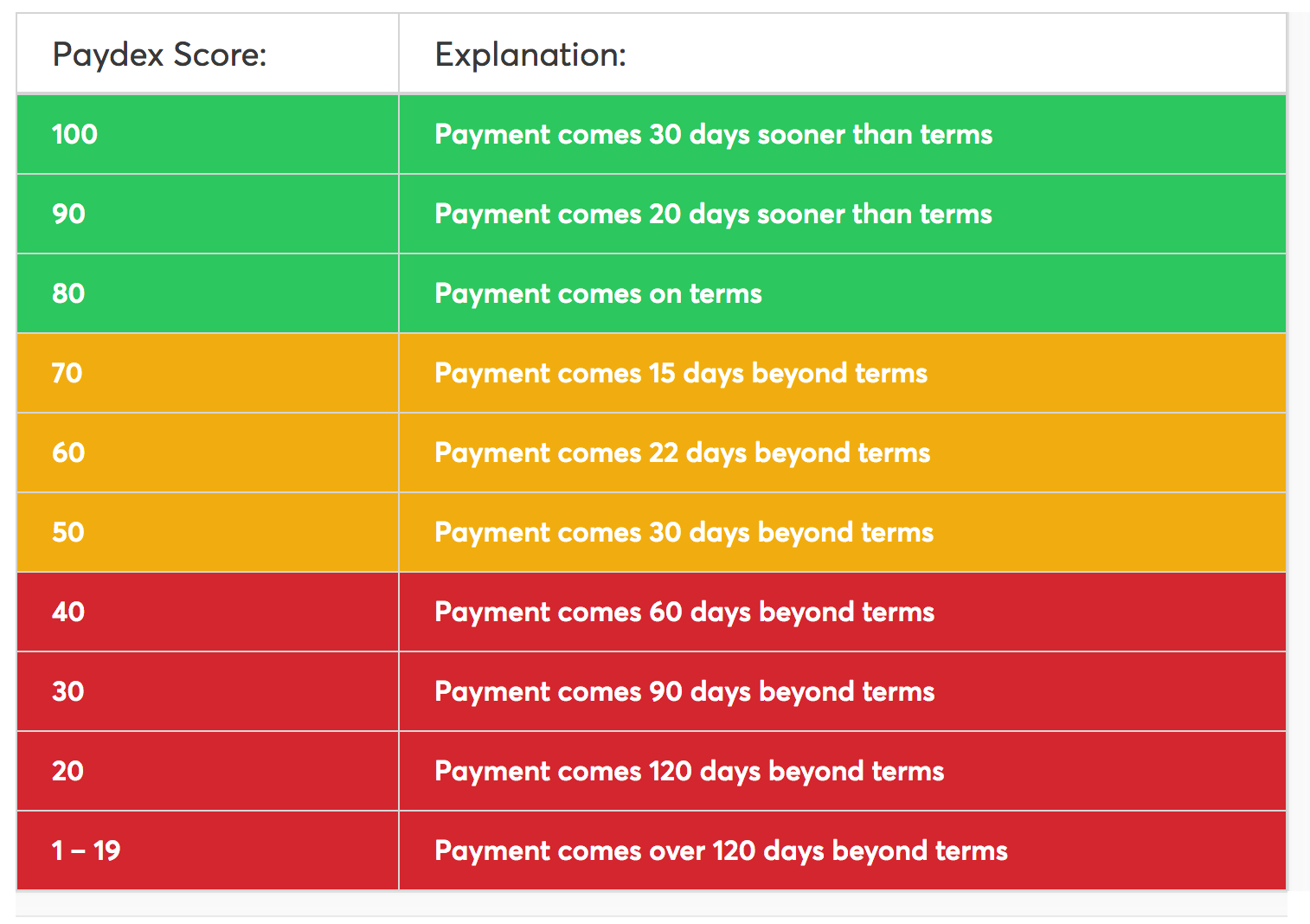The width and height of the screenshot is (1310, 924).
Task: Click 'Payment comes 30 days sooner than terms'
Action: click(x=714, y=135)
